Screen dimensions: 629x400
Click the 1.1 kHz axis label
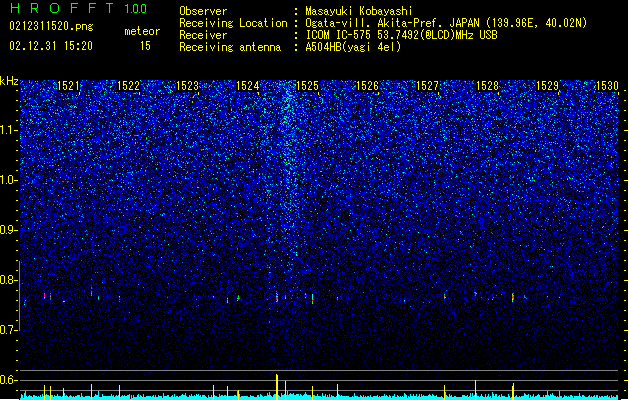coord(9,130)
